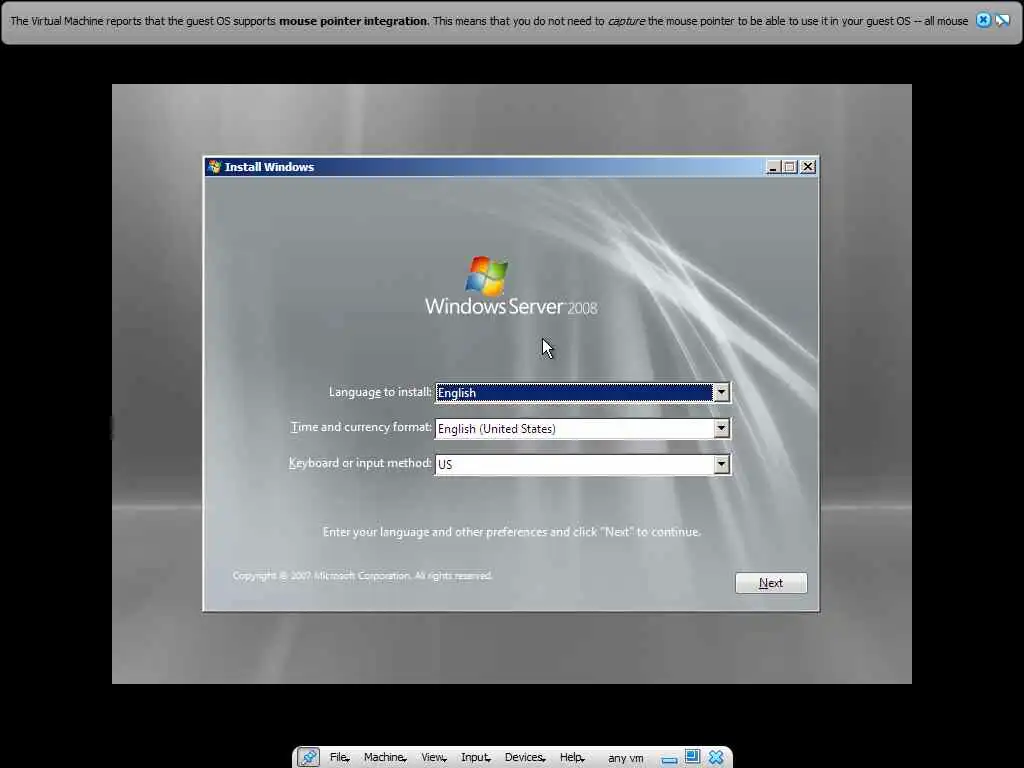Click the Install Windows title bar icon
The height and width of the screenshot is (768, 1024).
214,167
